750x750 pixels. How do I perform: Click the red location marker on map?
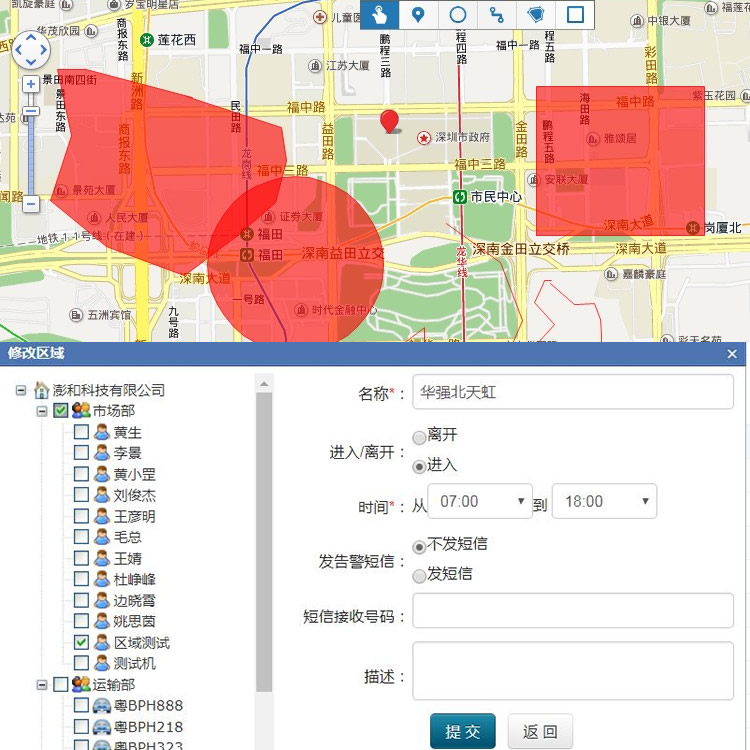(389, 121)
